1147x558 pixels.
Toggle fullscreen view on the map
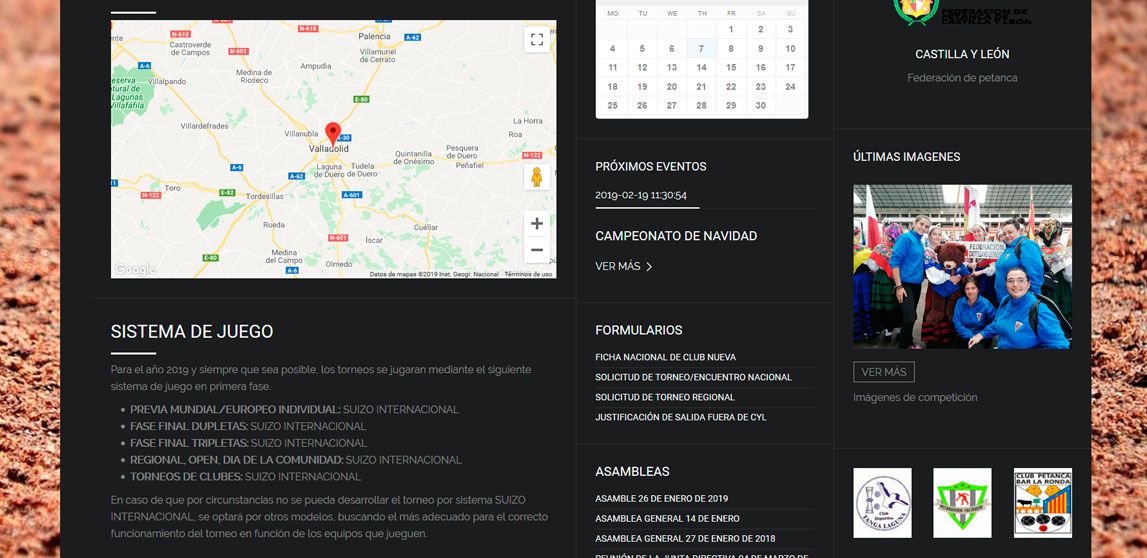tap(537, 39)
